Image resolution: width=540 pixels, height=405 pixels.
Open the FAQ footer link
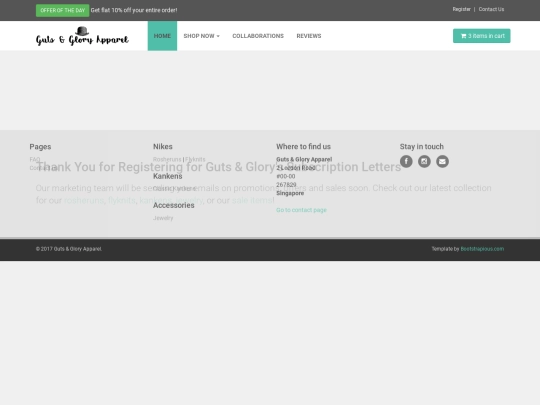(x=35, y=159)
